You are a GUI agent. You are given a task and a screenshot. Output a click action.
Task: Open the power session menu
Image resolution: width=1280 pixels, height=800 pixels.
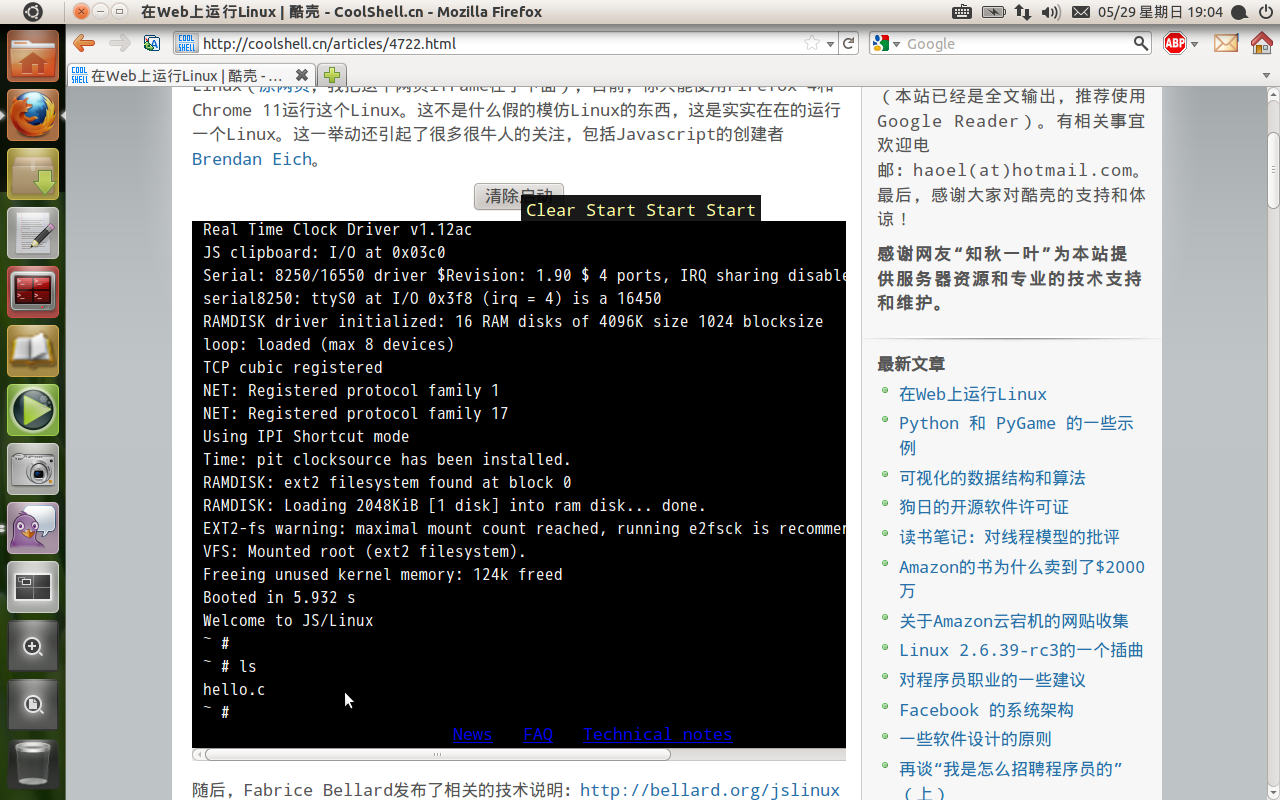1266,12
